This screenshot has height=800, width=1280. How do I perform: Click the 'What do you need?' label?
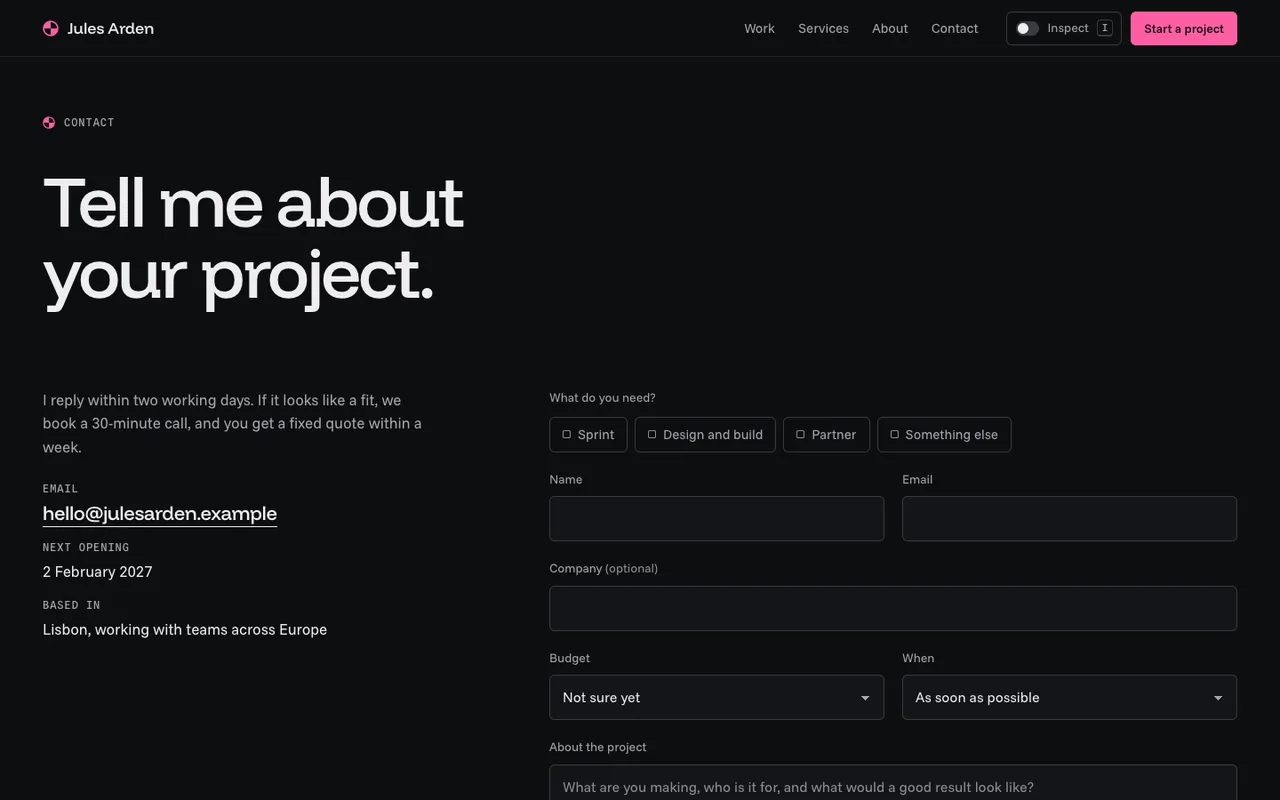tap(603, 398)
